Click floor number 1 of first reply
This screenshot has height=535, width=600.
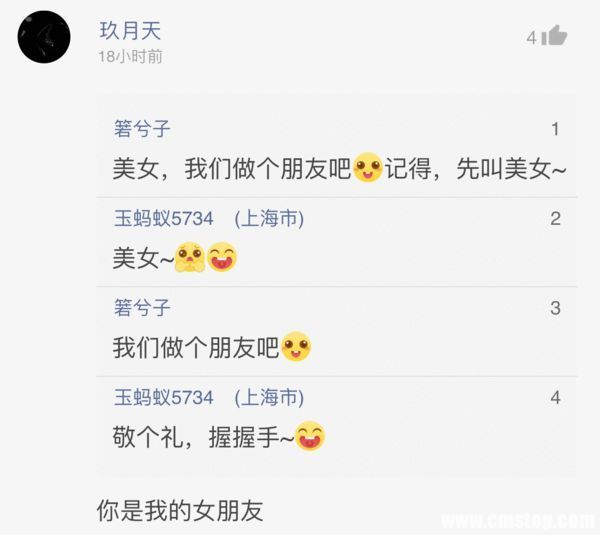pos(556,129)
